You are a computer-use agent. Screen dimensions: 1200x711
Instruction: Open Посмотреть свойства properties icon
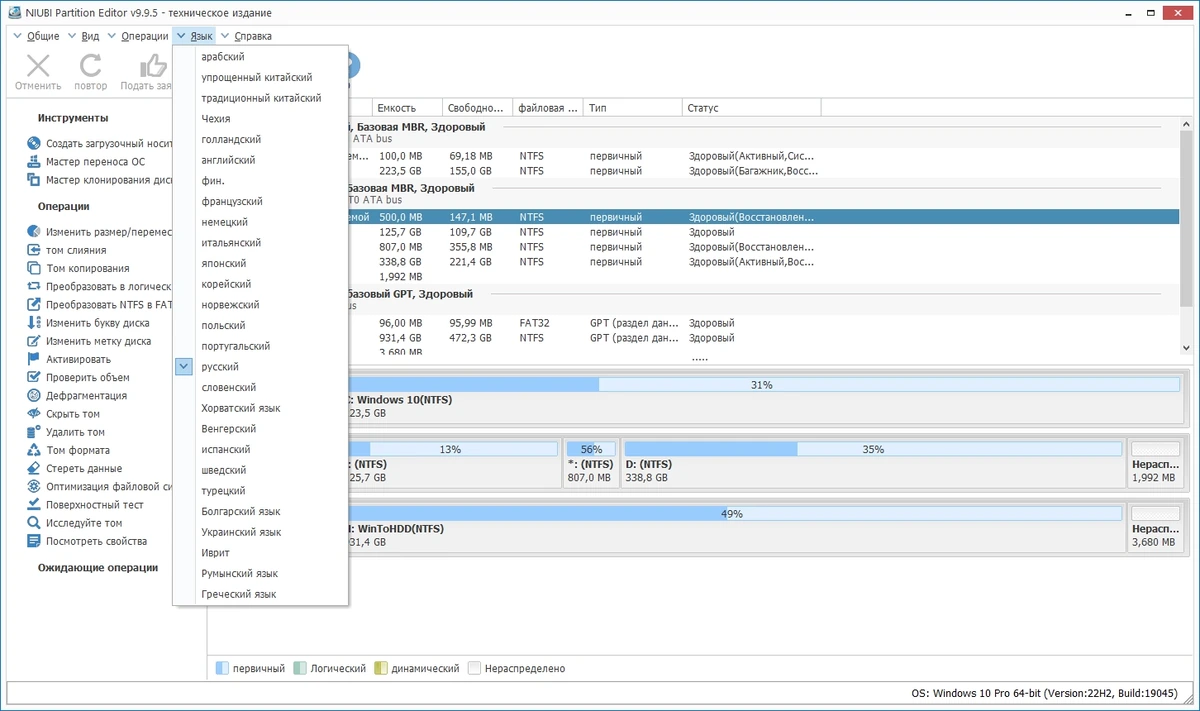pyautogui.click(x=34, y=541)
